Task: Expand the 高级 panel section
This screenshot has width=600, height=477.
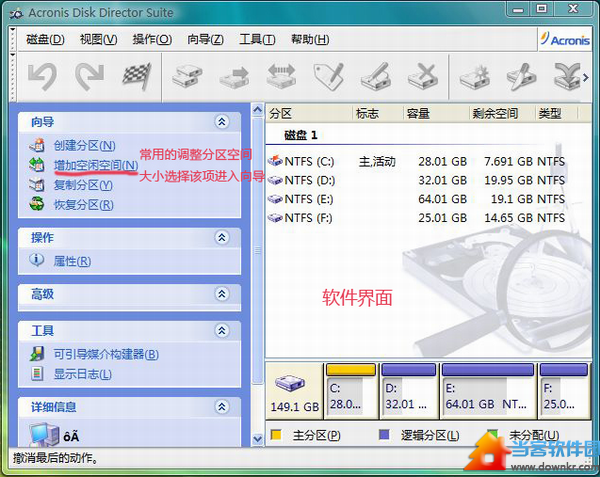Action: (x=222, y=294)
